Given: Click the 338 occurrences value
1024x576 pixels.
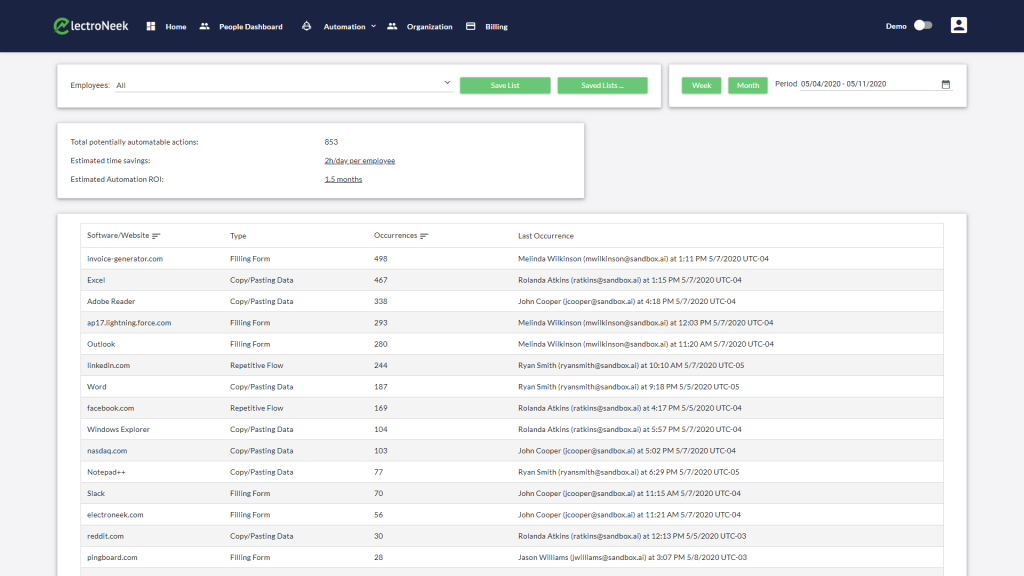Looking at the screenshot, I should pos(381,301).
